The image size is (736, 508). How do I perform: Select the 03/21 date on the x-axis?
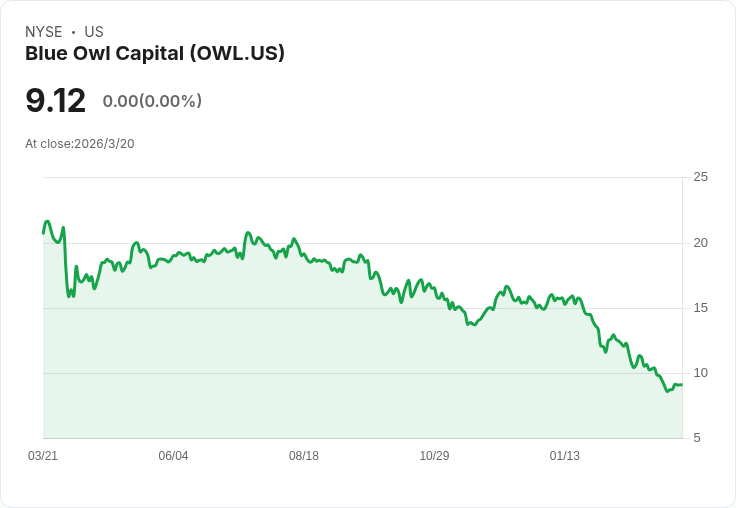pyautogui.click(x=43, y=456)
